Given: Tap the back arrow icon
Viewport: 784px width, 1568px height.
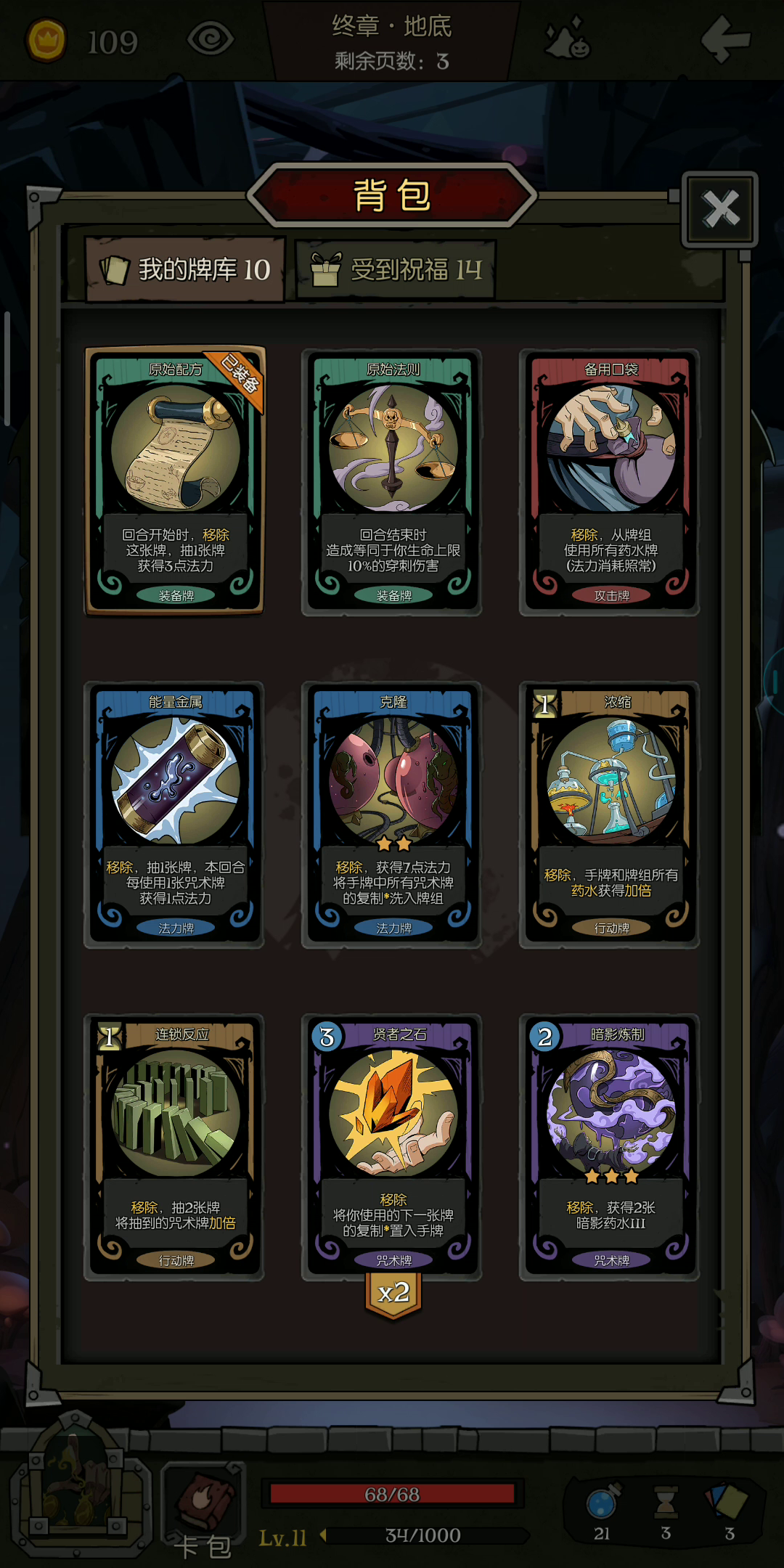Looking at the screenshot, I should pos(725,38).
